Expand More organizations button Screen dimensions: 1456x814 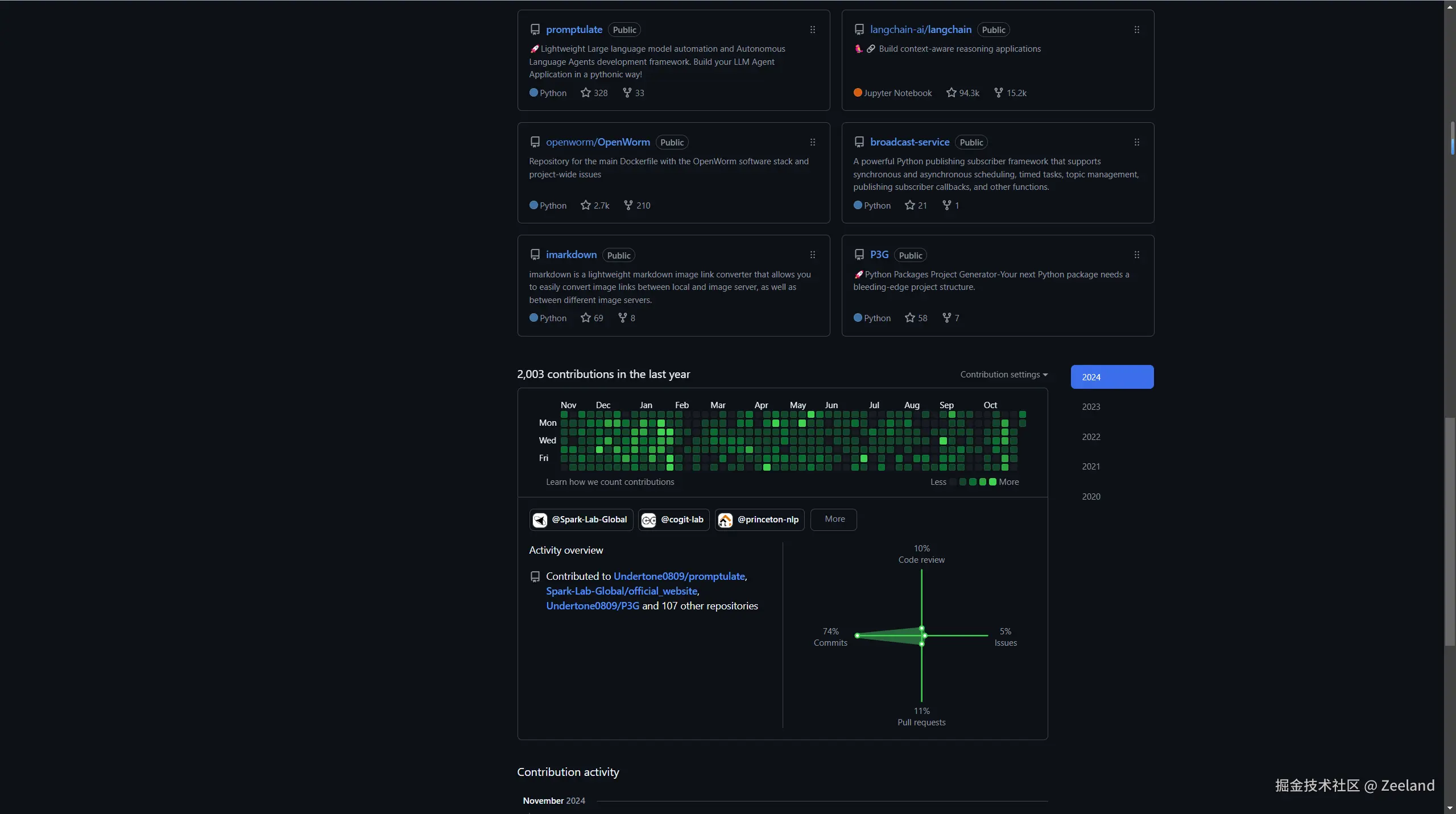(x=834, y=519)
